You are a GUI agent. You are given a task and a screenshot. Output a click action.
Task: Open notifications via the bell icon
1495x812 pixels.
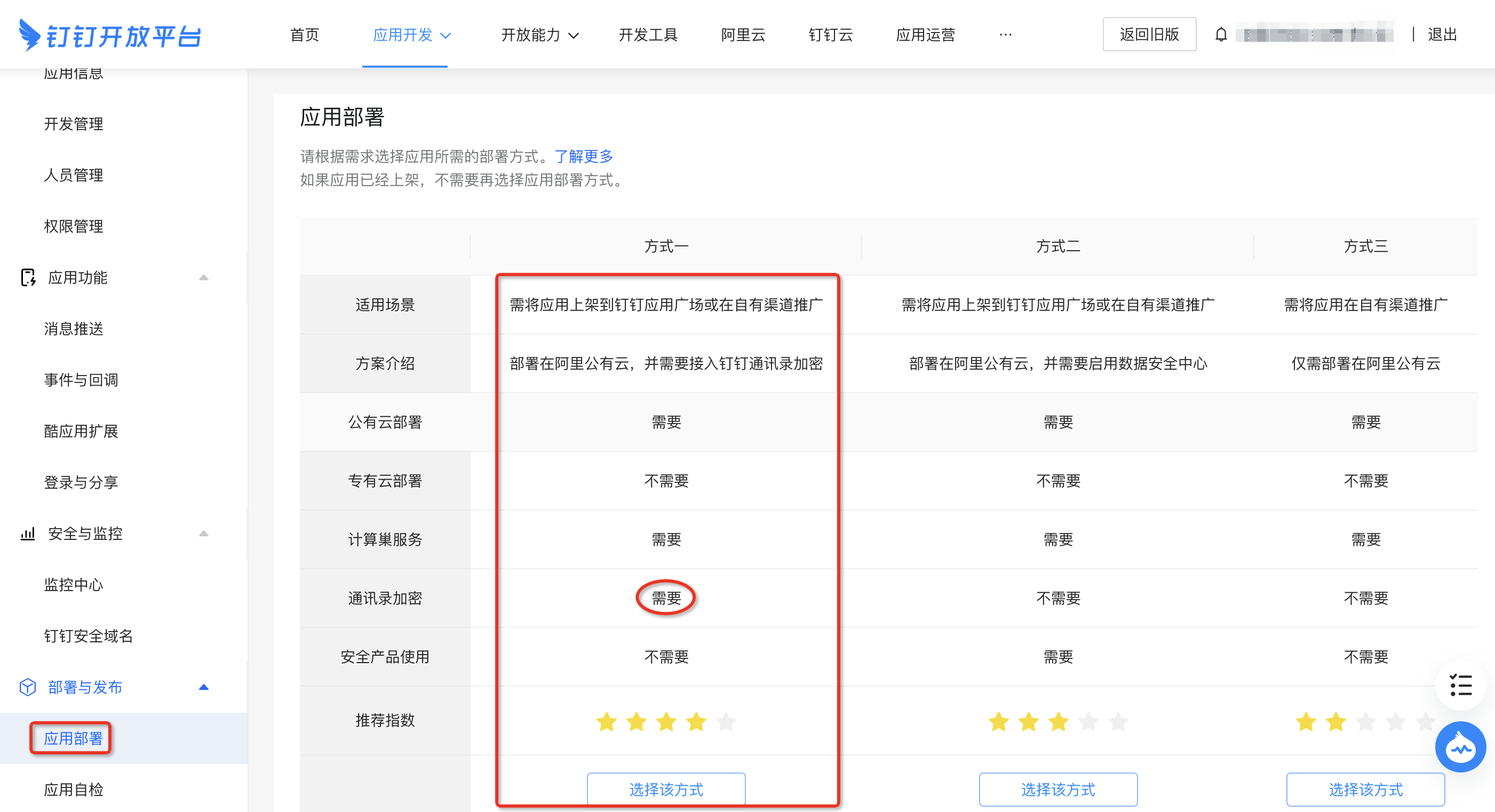pyautogui.click(x=1221, y=34)
